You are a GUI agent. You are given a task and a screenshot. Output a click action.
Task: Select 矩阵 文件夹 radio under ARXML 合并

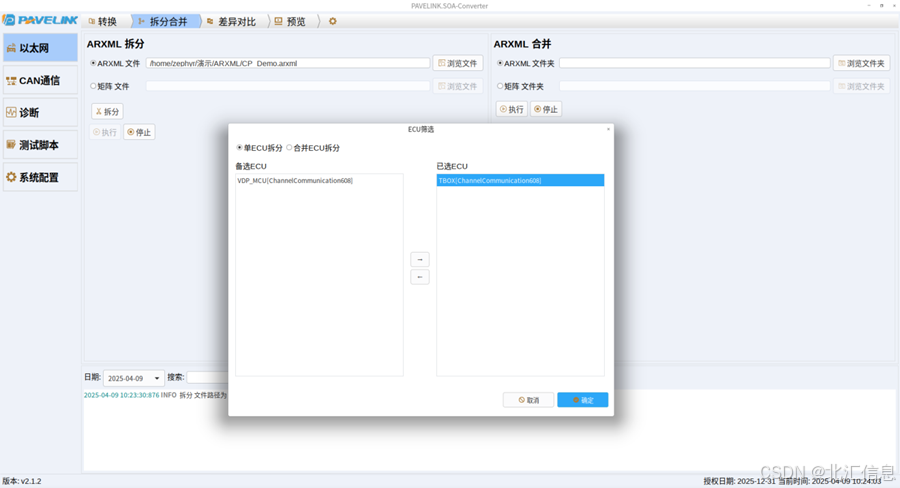coord(500,86)
